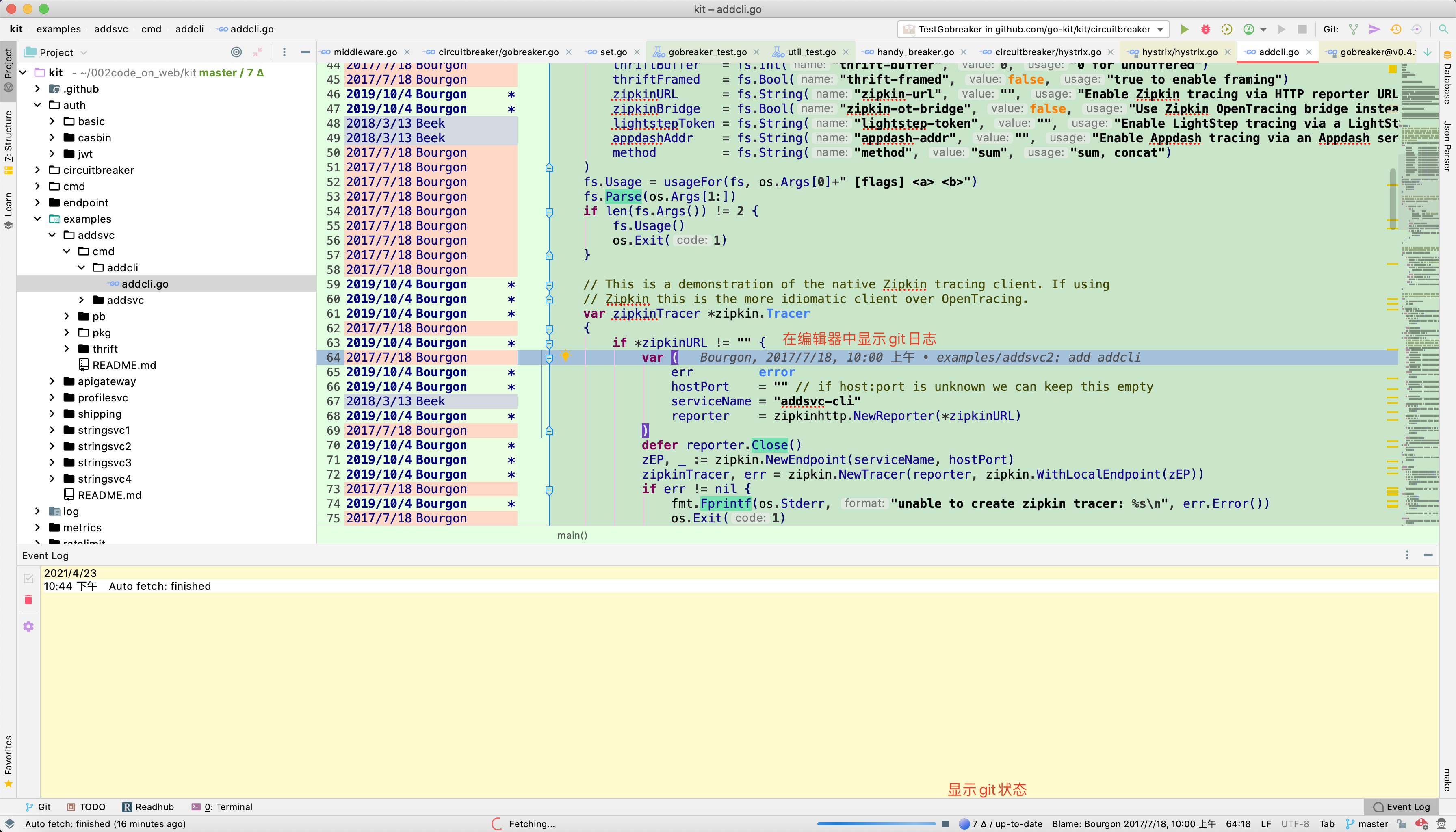The image size is (1456, 832).
Task: Open Search Everywhere magnifier icon
Action: point(1443,29)
